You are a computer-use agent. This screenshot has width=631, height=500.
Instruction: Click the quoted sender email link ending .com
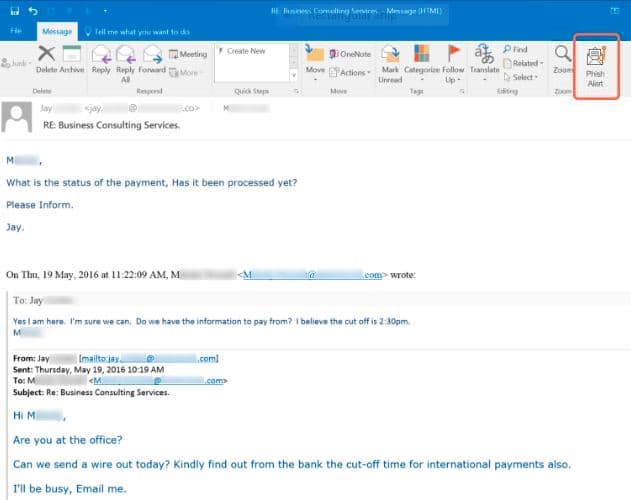click(313, 275)
